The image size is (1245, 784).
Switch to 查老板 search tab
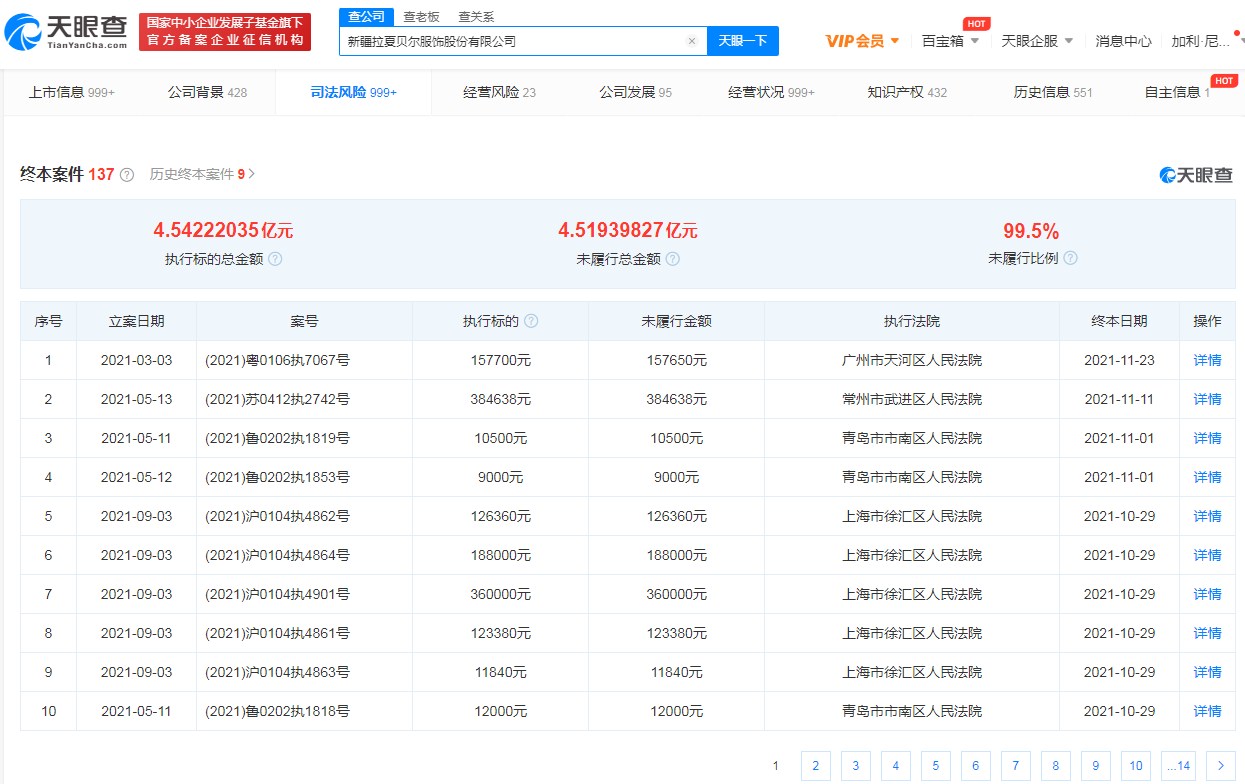[421, 17]
